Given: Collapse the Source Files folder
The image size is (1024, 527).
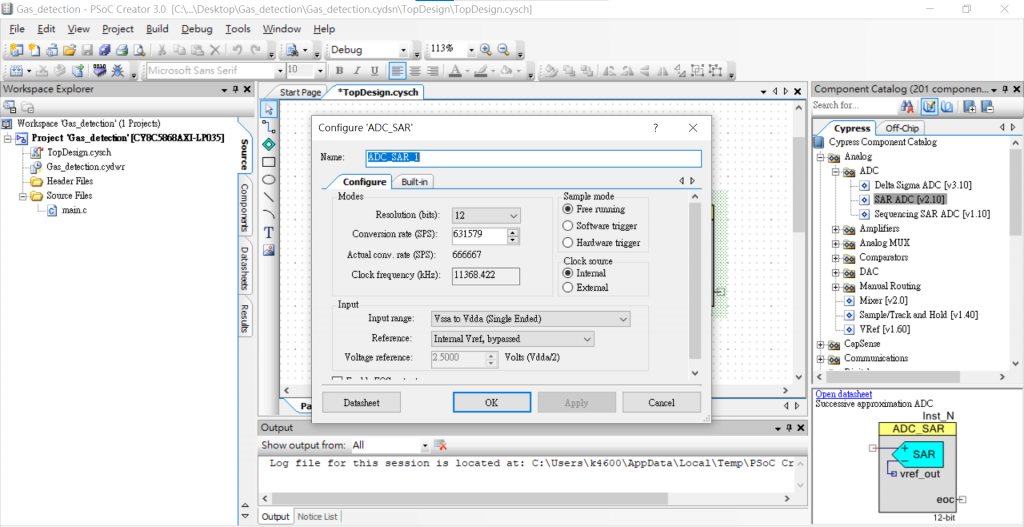Looking at the screenshot, I should [x=22, y=196].
